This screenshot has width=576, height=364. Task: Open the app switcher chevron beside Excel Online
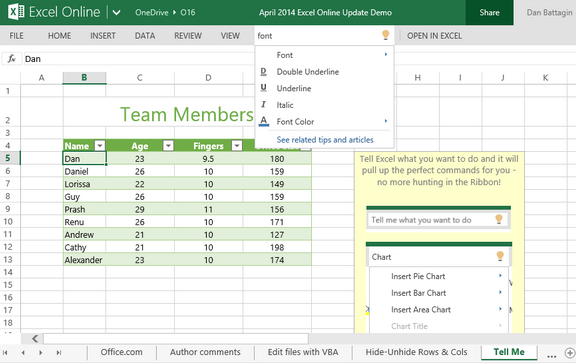[116, 13]
